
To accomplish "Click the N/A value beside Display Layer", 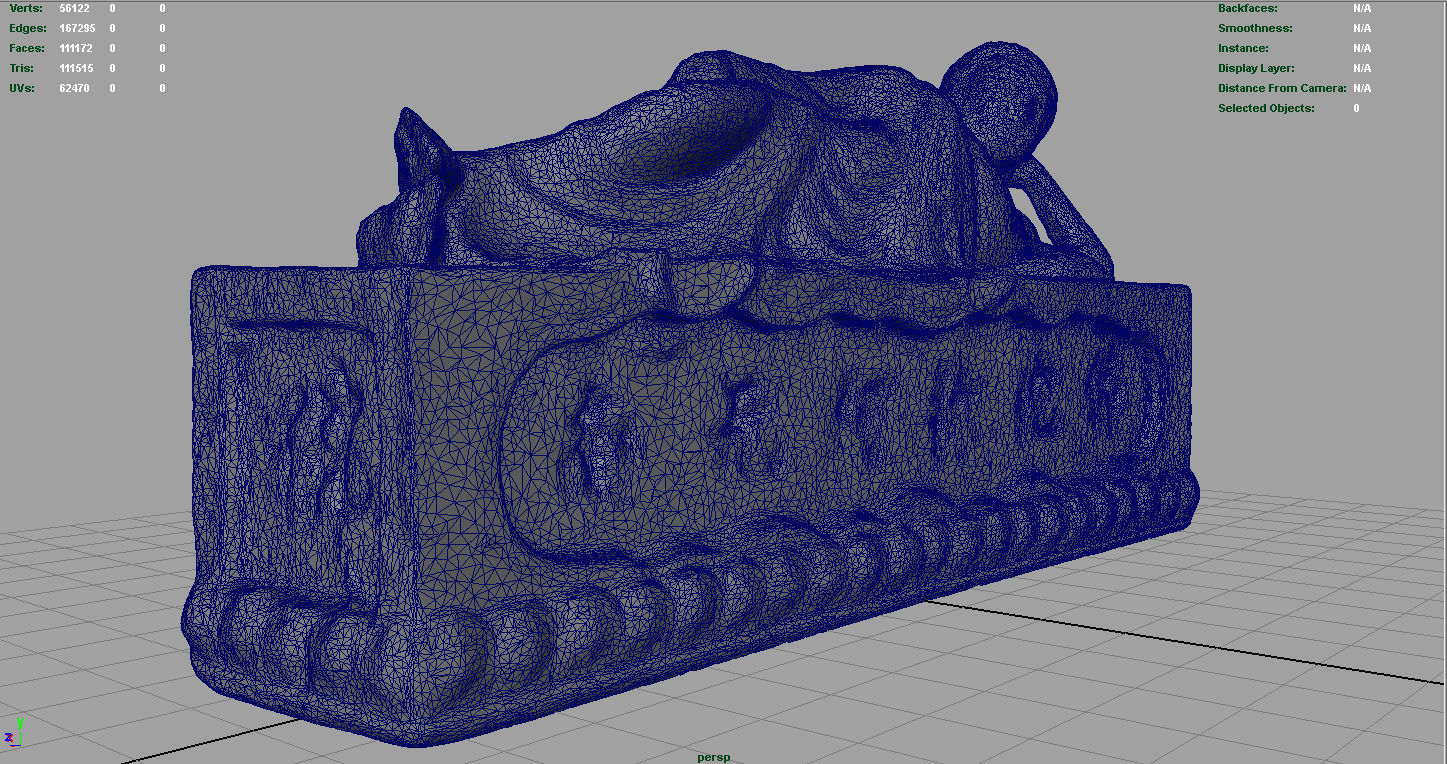I will coord(1362,68).
